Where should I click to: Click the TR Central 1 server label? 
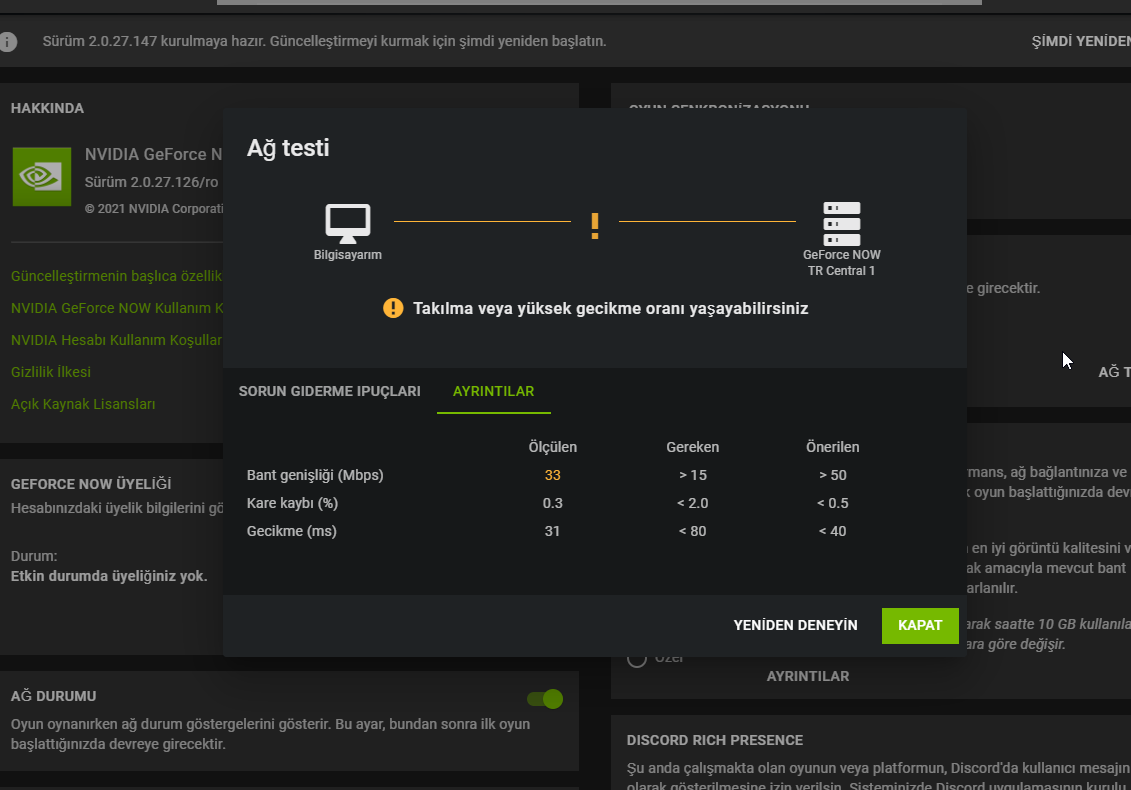pos(841,271)
